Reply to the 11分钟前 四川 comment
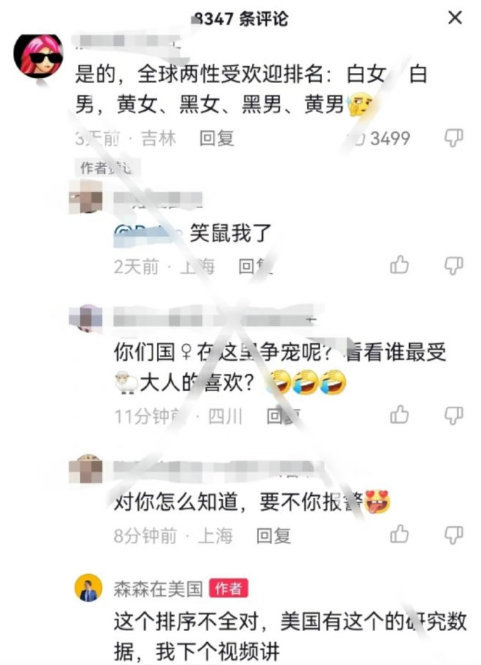 (x=283, y=416)
